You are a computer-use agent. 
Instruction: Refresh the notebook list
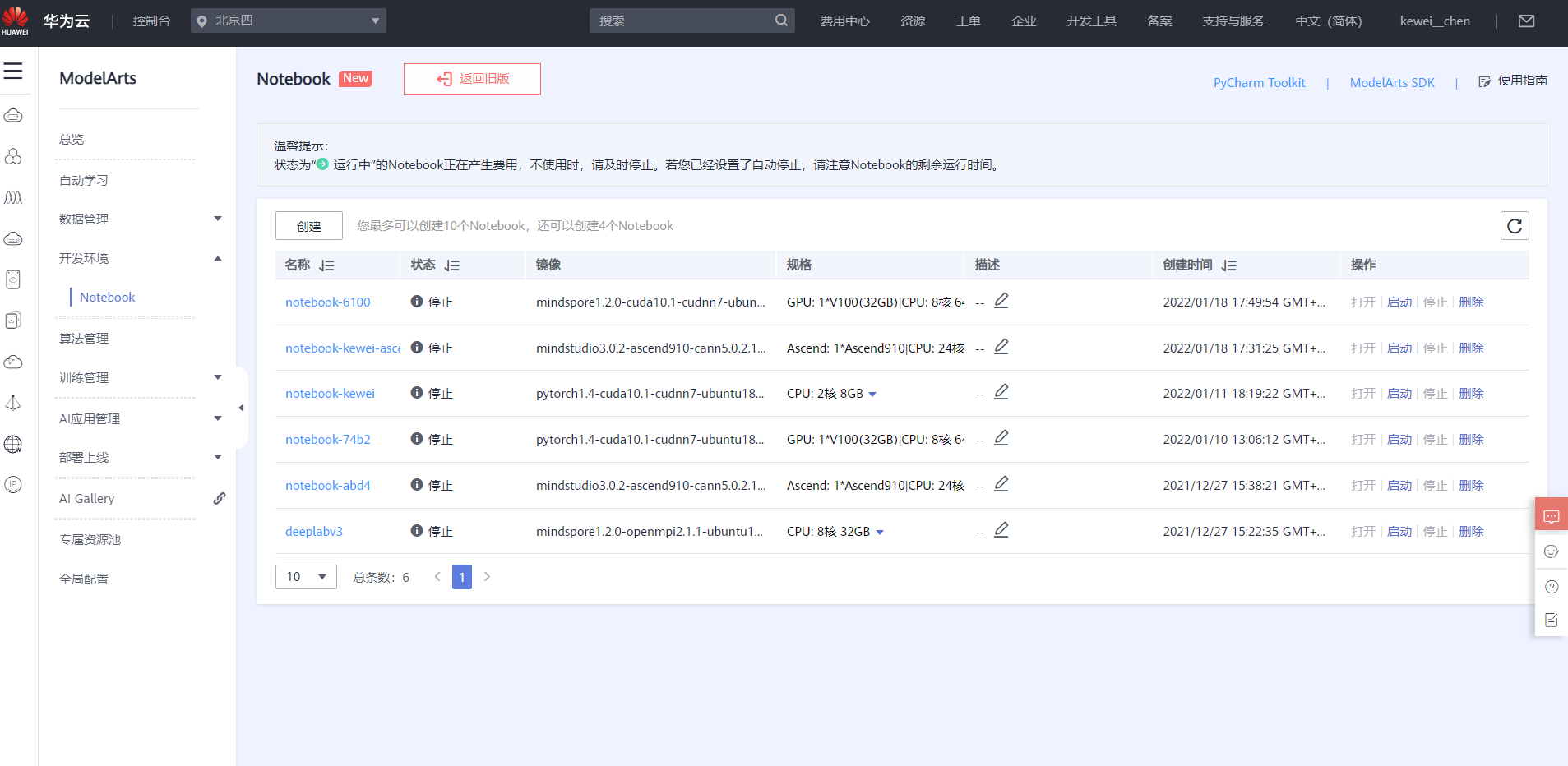point(1515,226)
